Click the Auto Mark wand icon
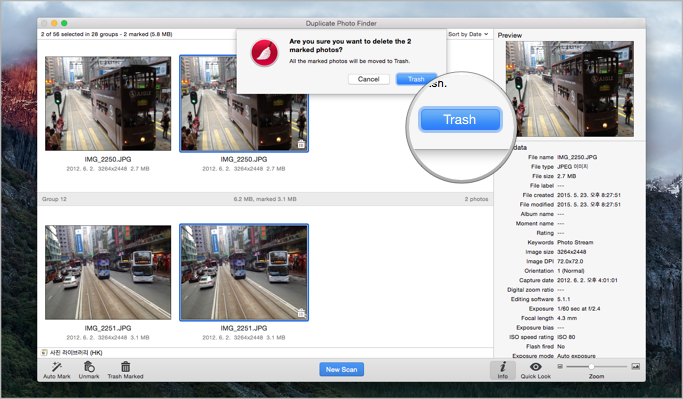The width and height of the screenshot is (683, 399). [57, 367]
